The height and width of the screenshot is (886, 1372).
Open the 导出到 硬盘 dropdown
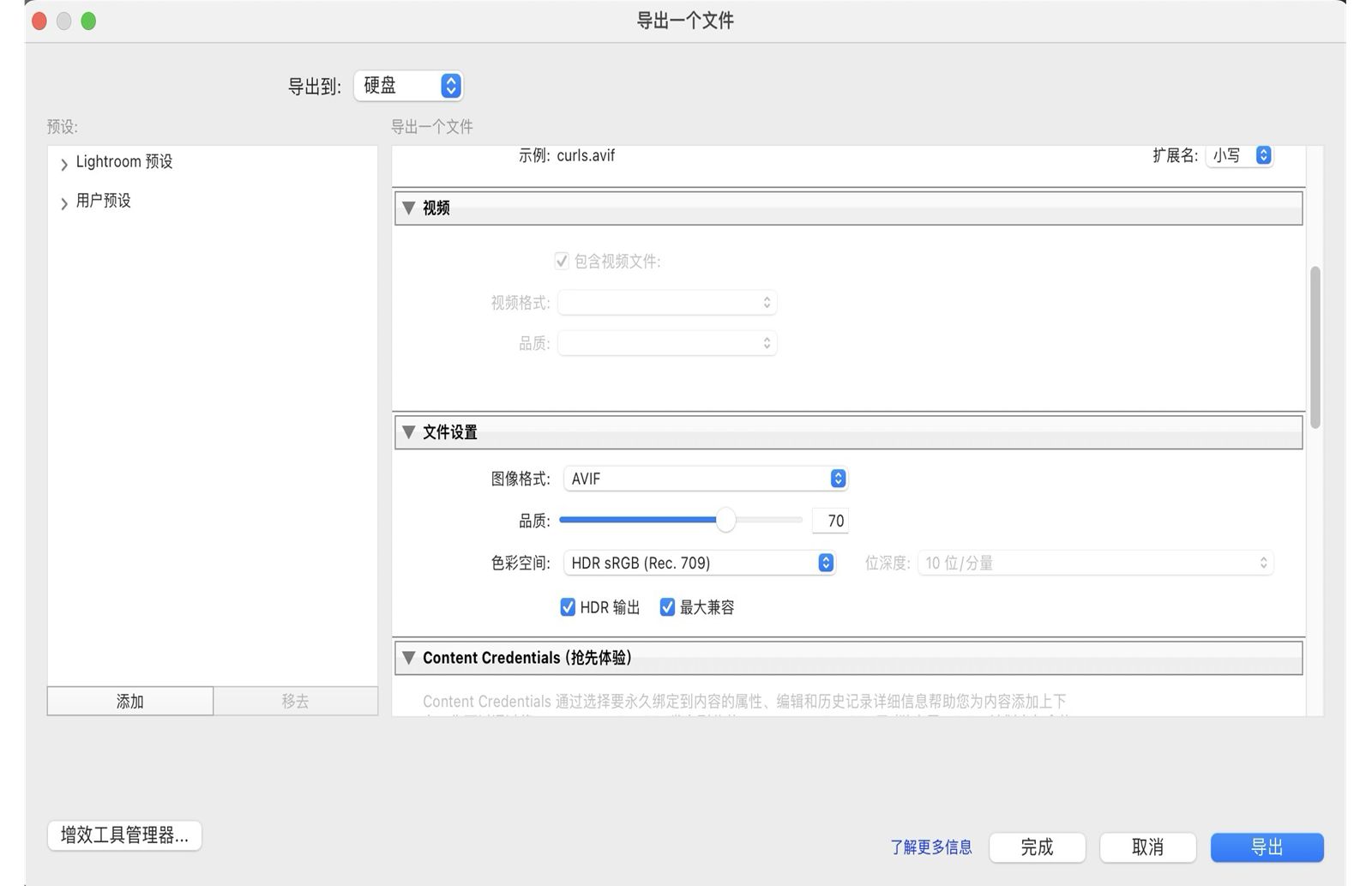pyautogui.click(x=408, y=86)
